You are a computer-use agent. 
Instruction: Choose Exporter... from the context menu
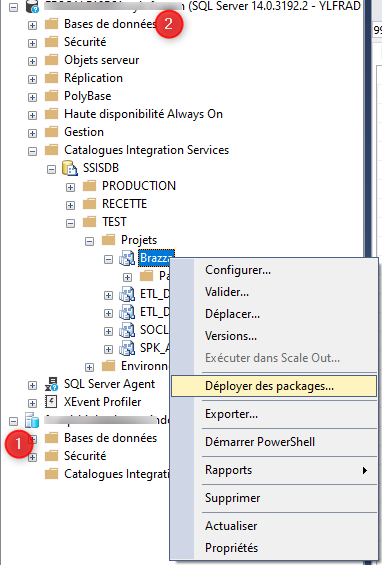pos(274,414)
